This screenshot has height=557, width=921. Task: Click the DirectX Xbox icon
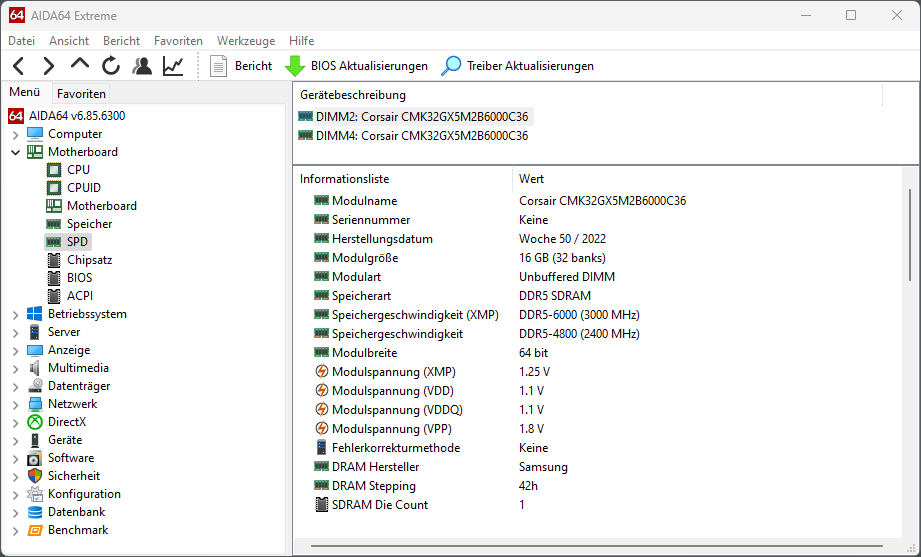click(x=35, y=422)
